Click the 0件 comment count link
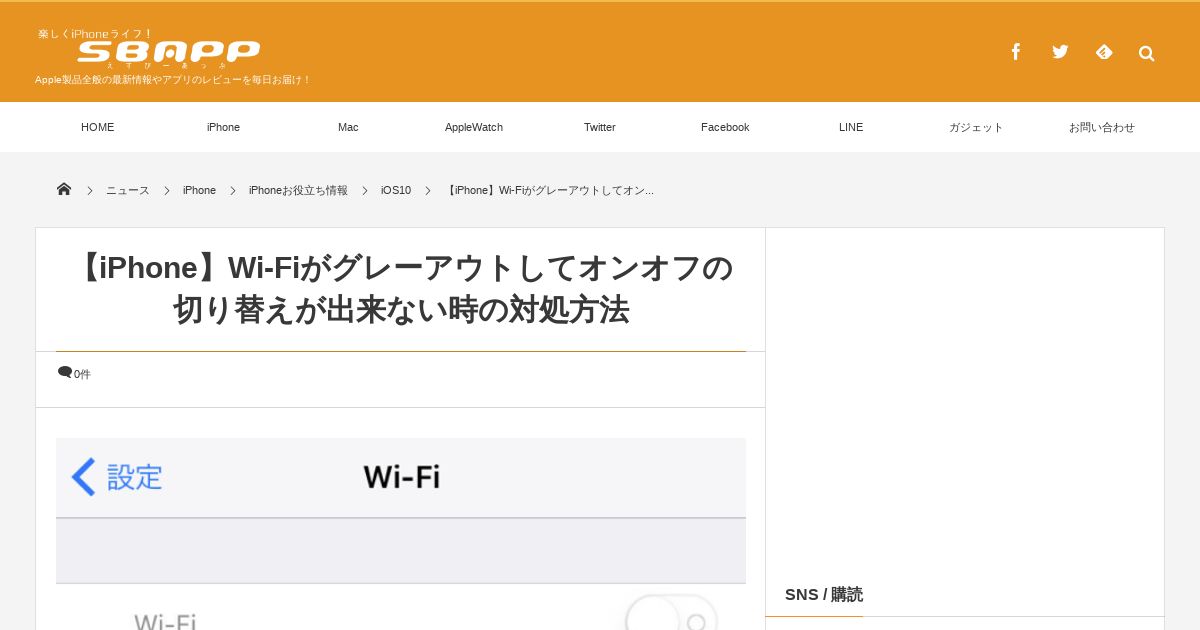This screenshot has height=630, width=1200. pyautogui.click(x=82, y=374)
